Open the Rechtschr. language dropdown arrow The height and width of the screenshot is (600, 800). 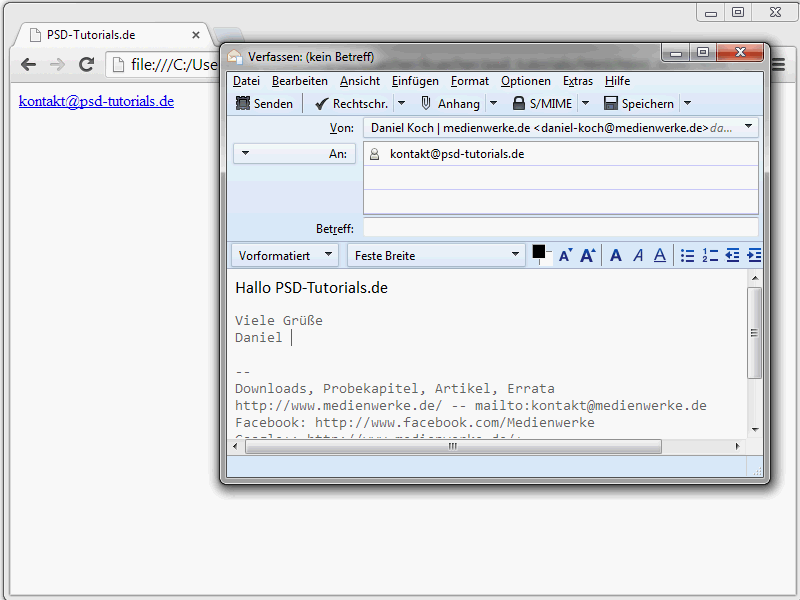[x=402, y=104]
